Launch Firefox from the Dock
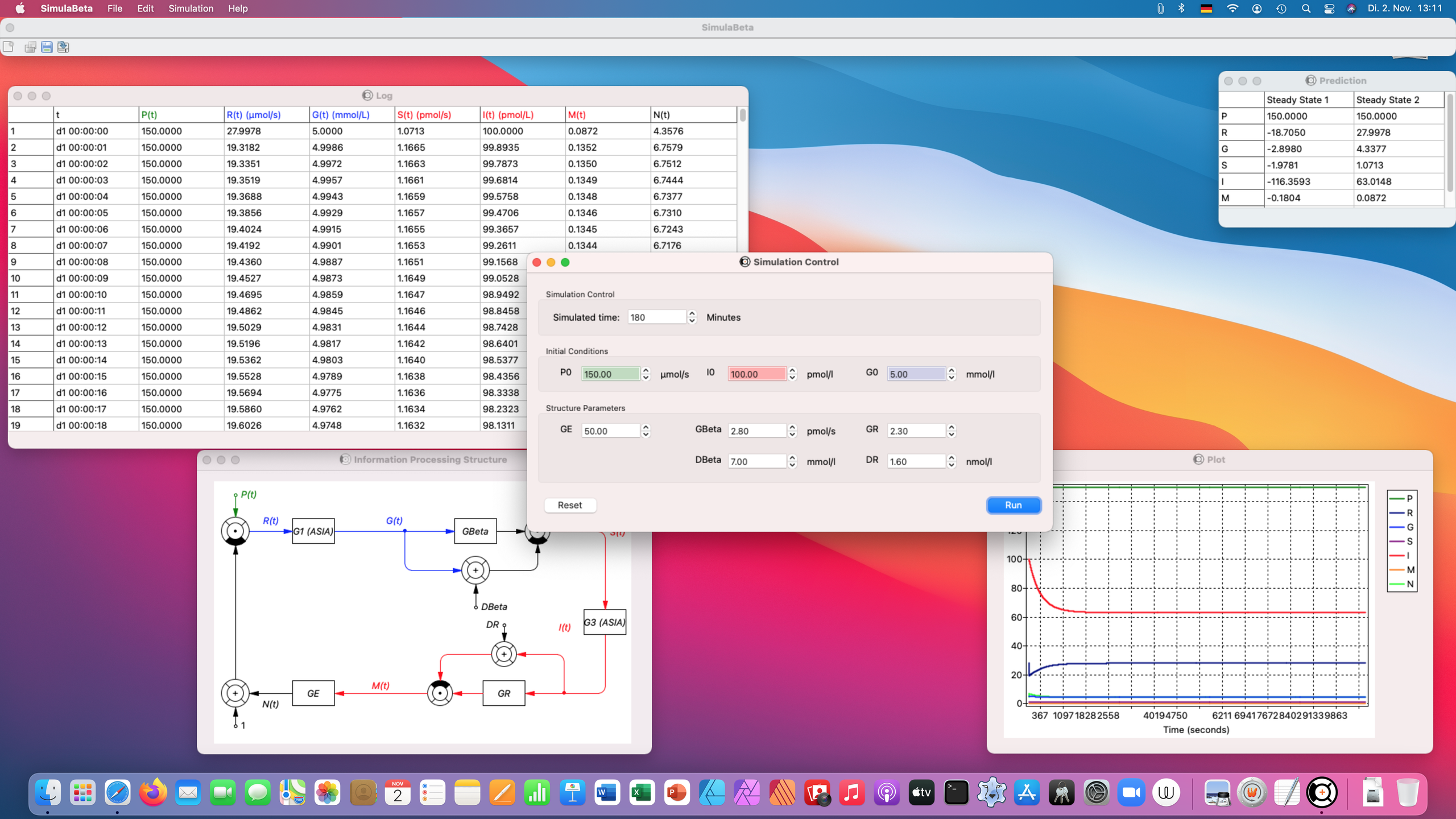The height and width of the screenshot is (819, 1456). click(153, 792)
